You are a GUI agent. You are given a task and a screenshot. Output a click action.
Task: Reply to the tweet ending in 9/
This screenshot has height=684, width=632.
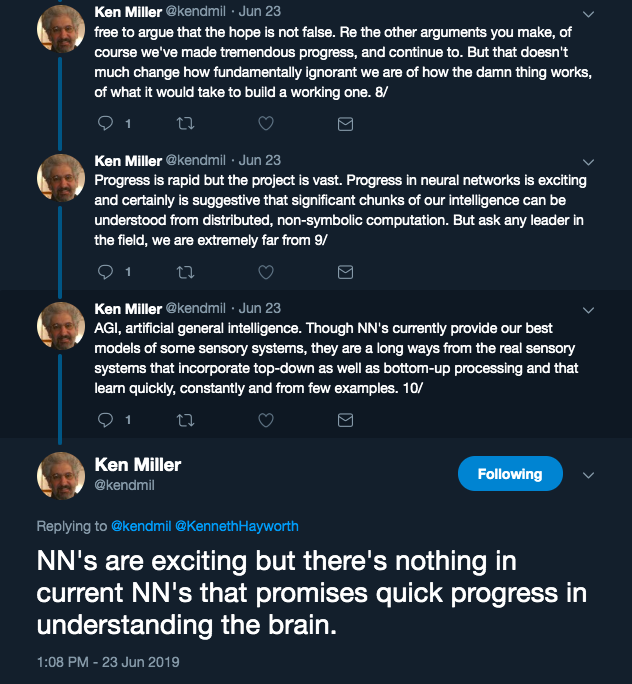point(105,271)
